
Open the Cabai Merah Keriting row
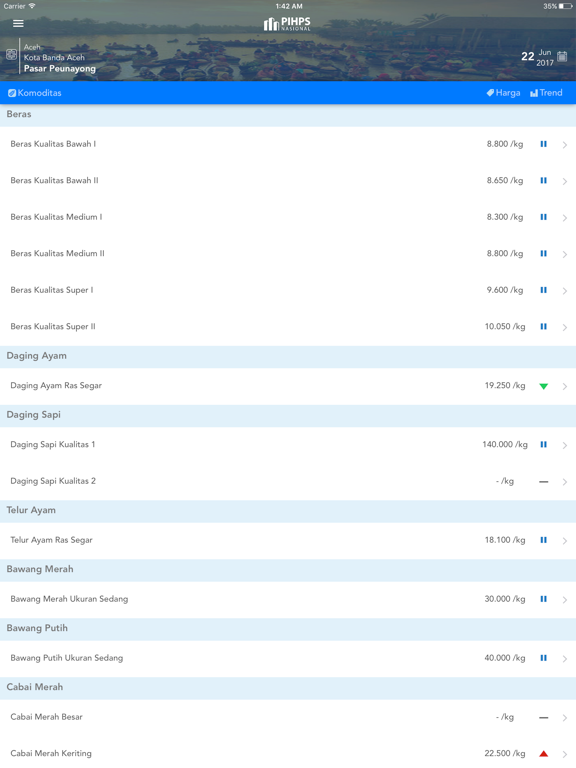tap(288, 753)
